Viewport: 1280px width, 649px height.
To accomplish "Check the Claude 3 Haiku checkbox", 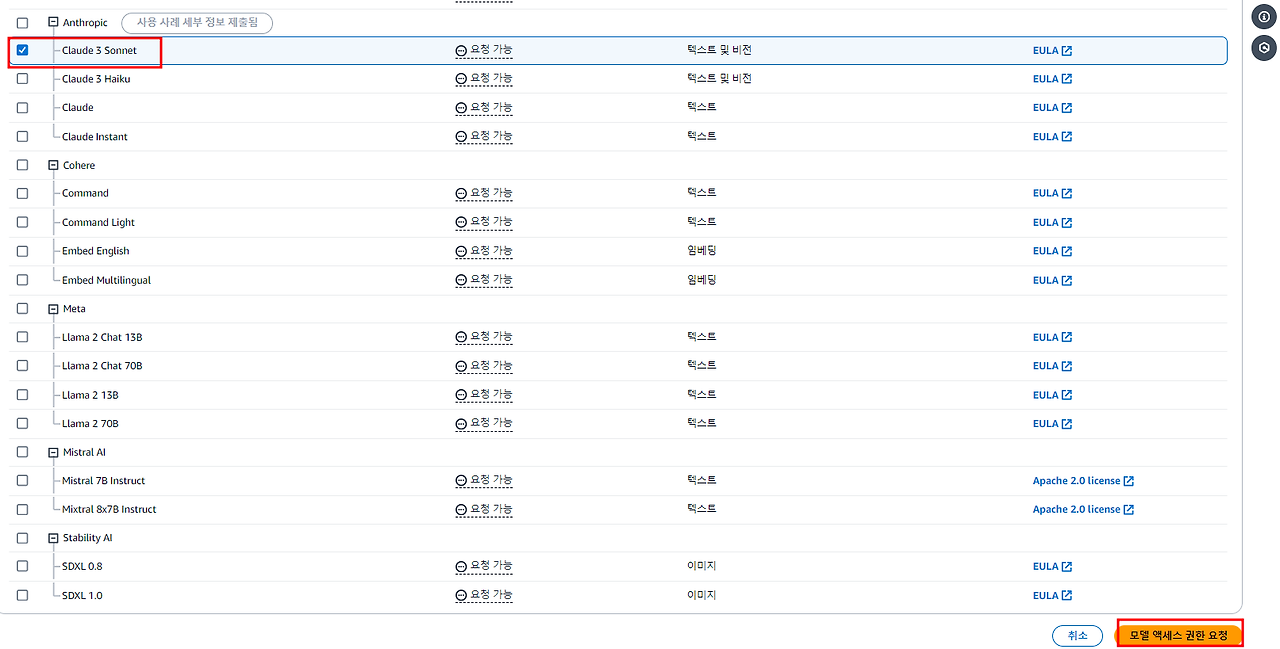I will tap(22, 79).
